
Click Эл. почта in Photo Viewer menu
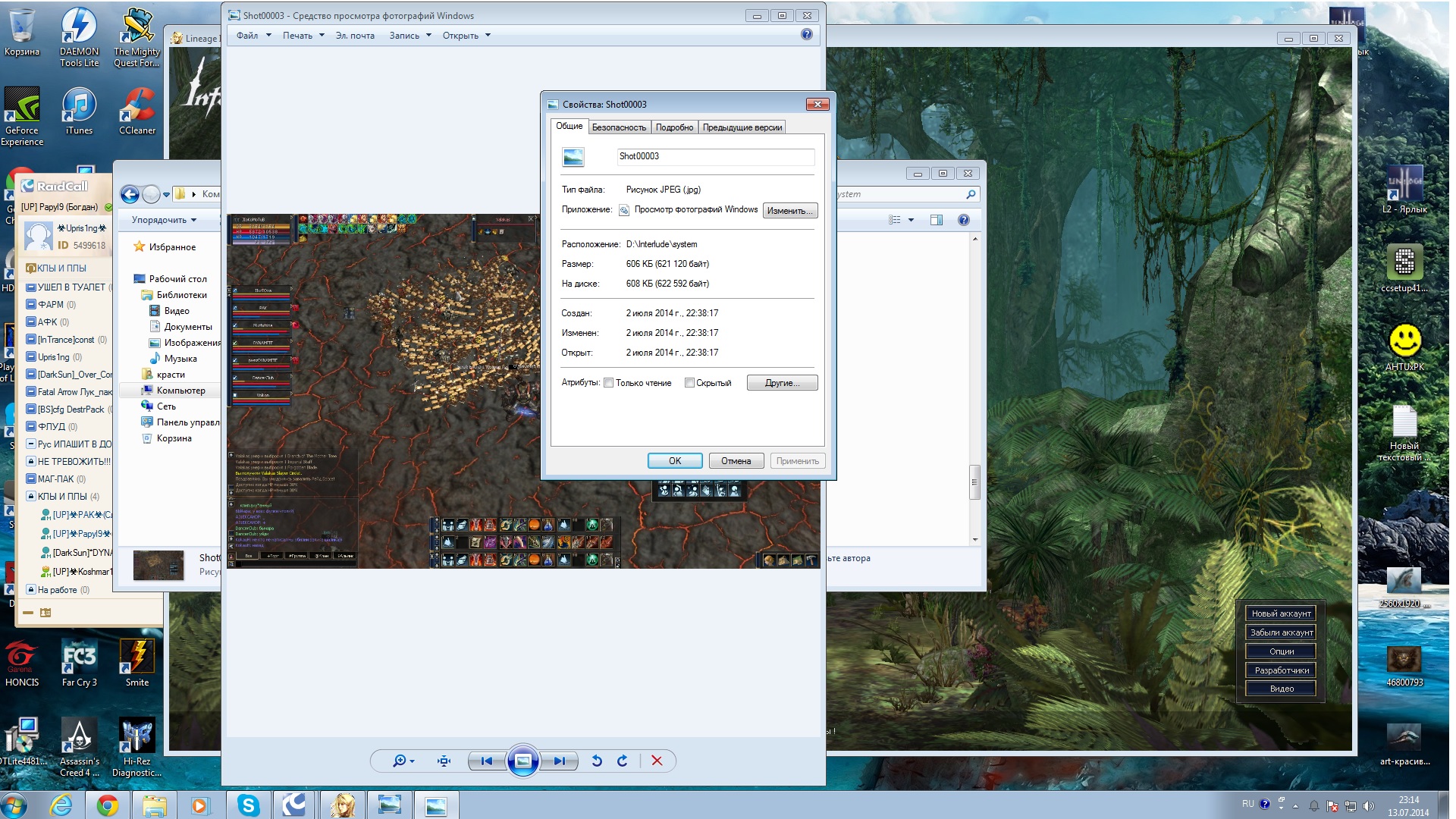355,36
